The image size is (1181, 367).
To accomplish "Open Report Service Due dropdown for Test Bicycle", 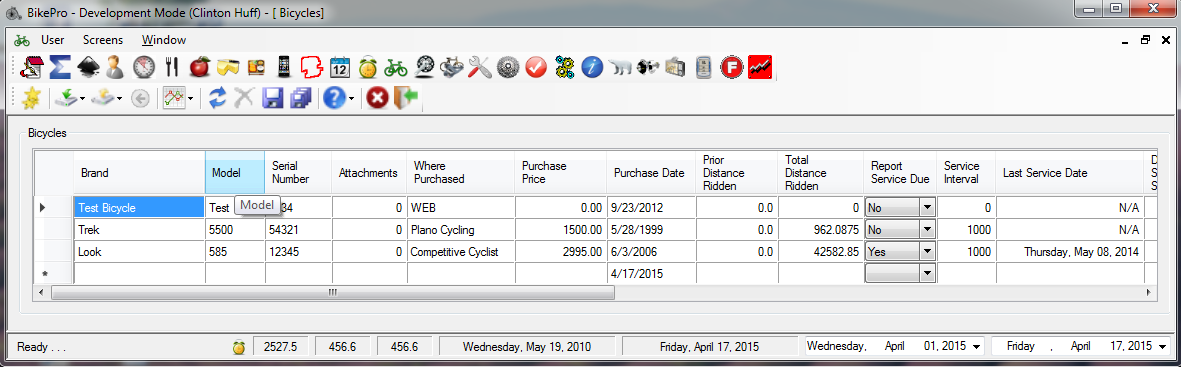I will 927,207.
